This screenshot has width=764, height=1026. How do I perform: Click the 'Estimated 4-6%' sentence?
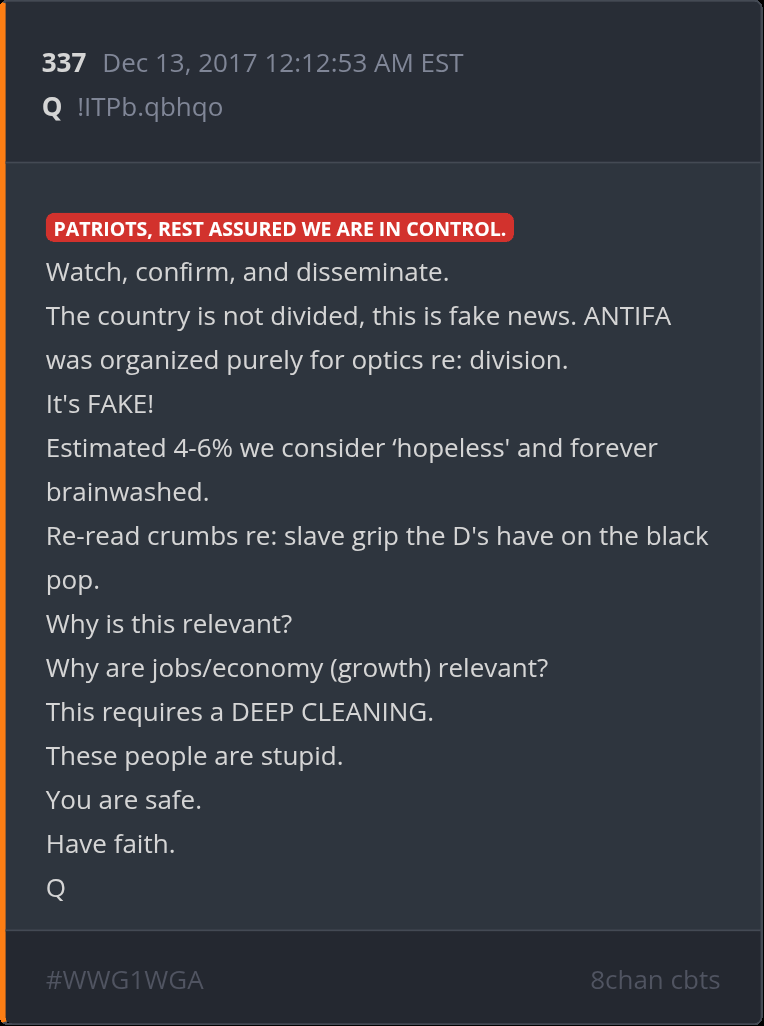tap(352, 470)
